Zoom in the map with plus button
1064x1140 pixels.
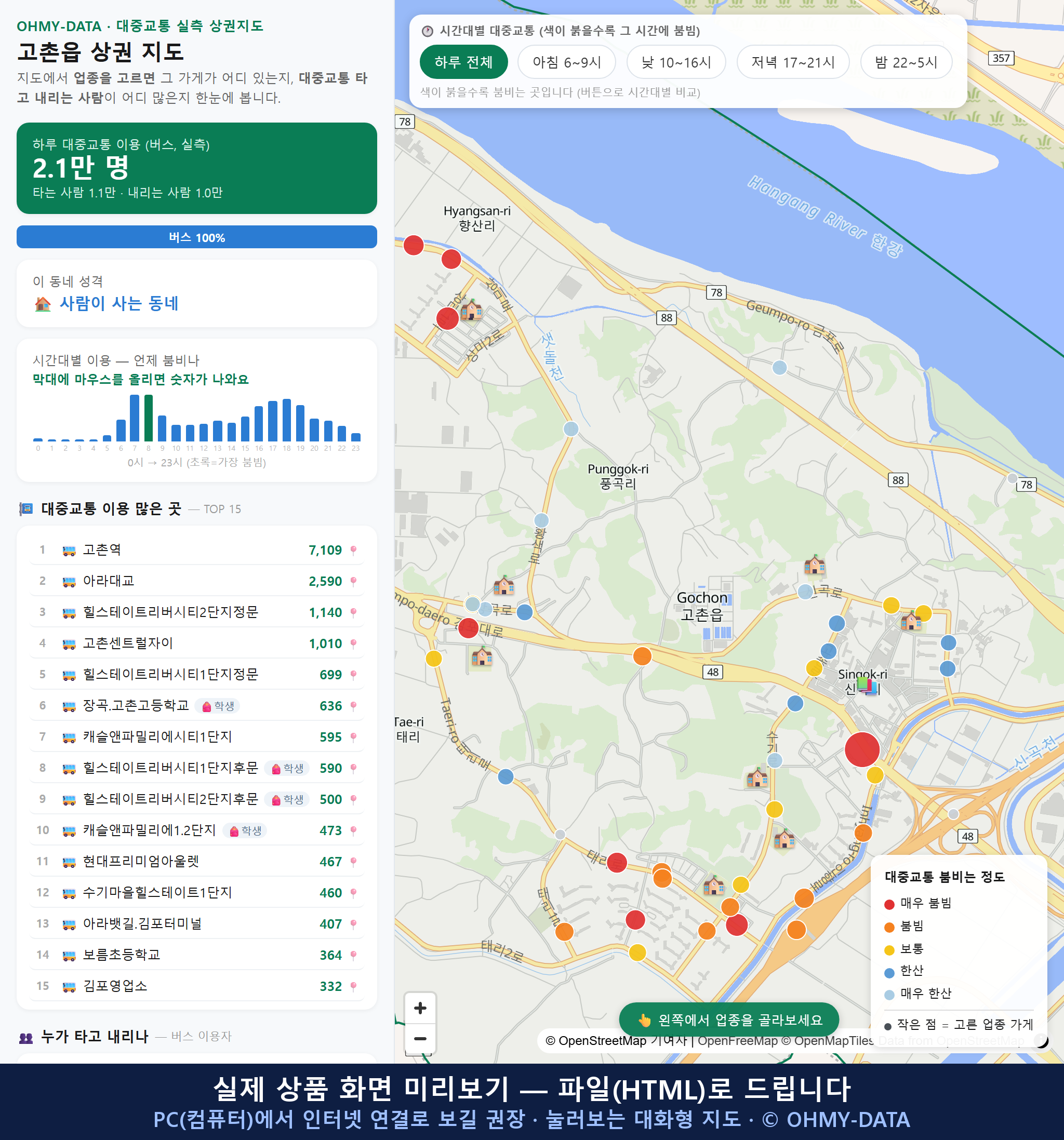420,1008
